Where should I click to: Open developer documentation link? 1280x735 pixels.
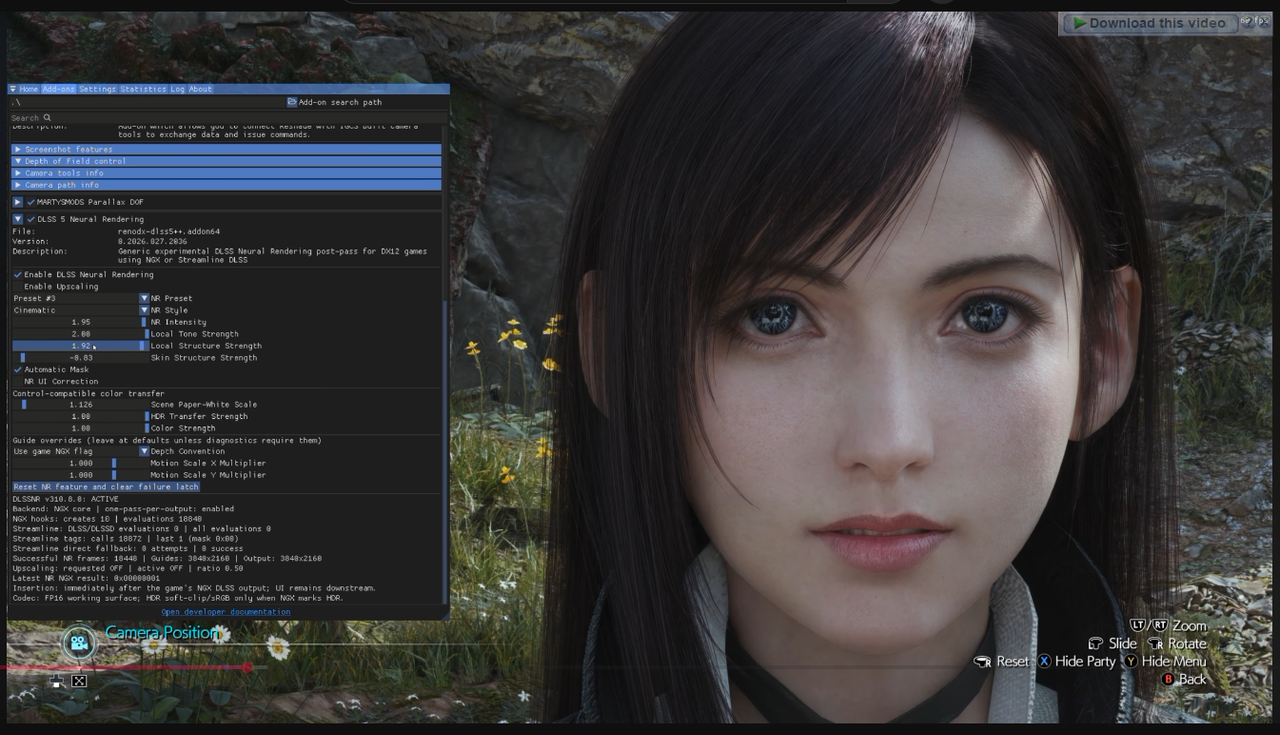point(226,612)
